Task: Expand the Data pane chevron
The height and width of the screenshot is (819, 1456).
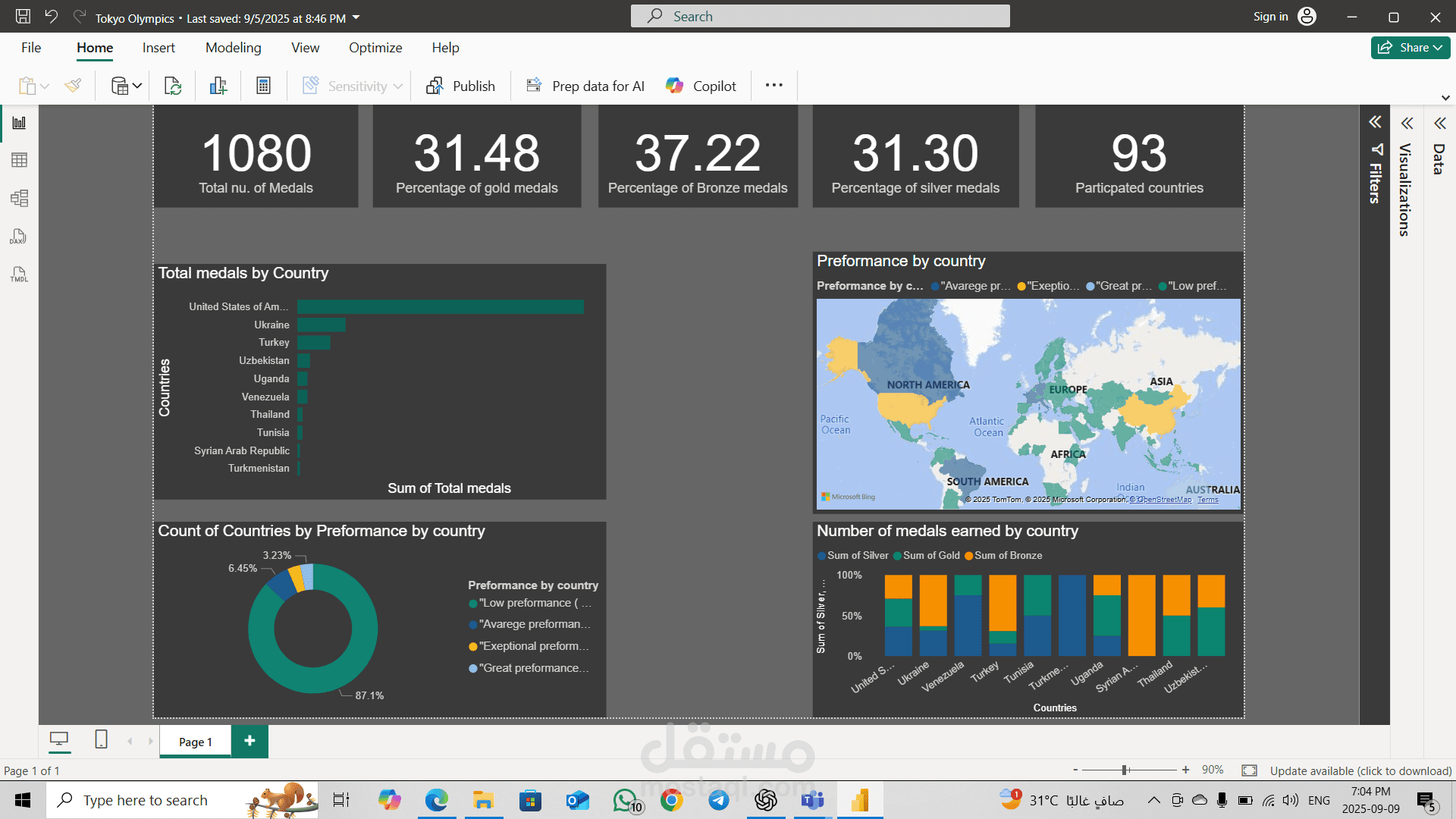Action: pos(1439,124)
